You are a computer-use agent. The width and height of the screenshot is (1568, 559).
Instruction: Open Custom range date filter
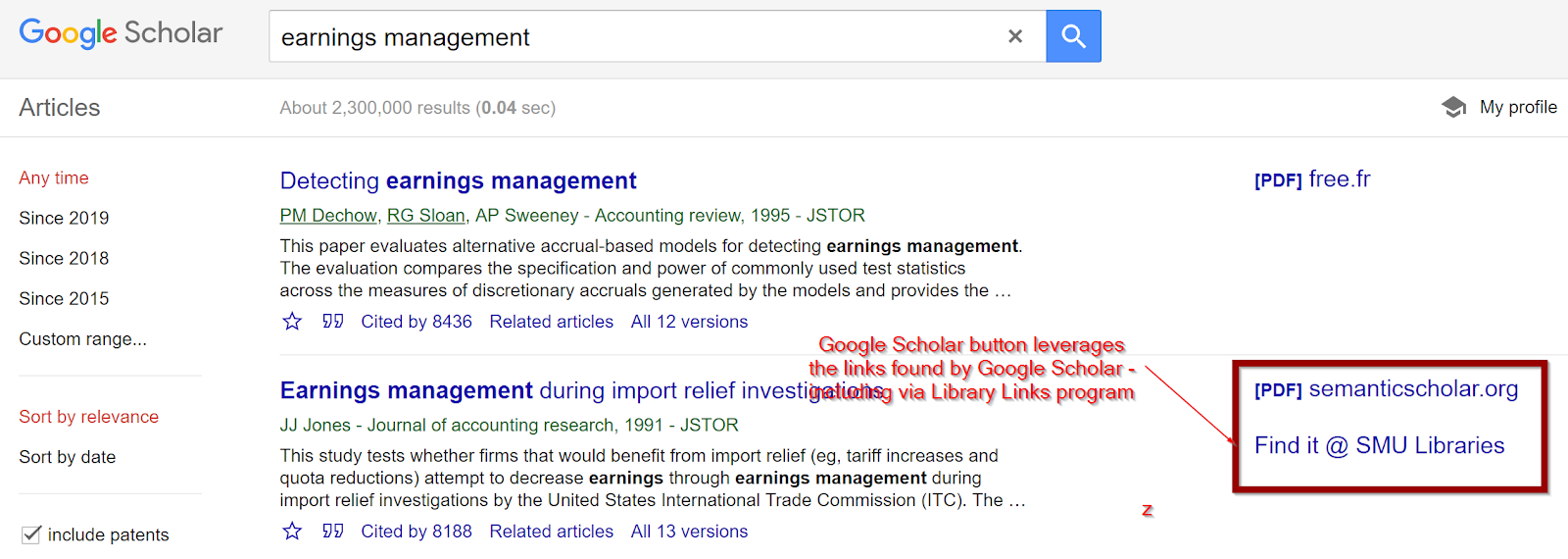click(x=83, y=338)
